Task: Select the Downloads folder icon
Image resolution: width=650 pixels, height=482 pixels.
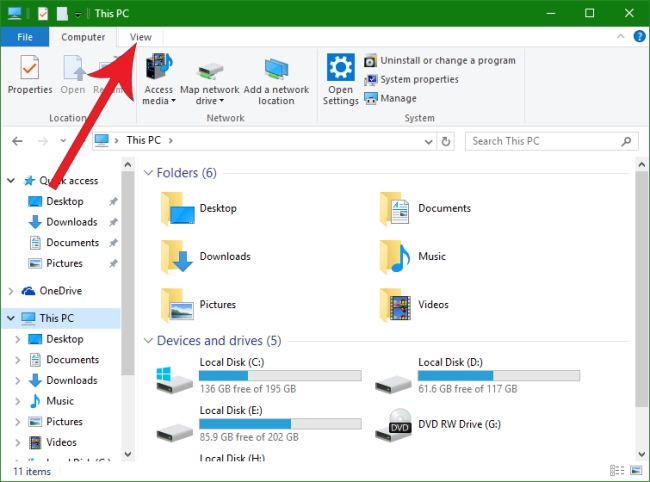Action: coord(176,257)
